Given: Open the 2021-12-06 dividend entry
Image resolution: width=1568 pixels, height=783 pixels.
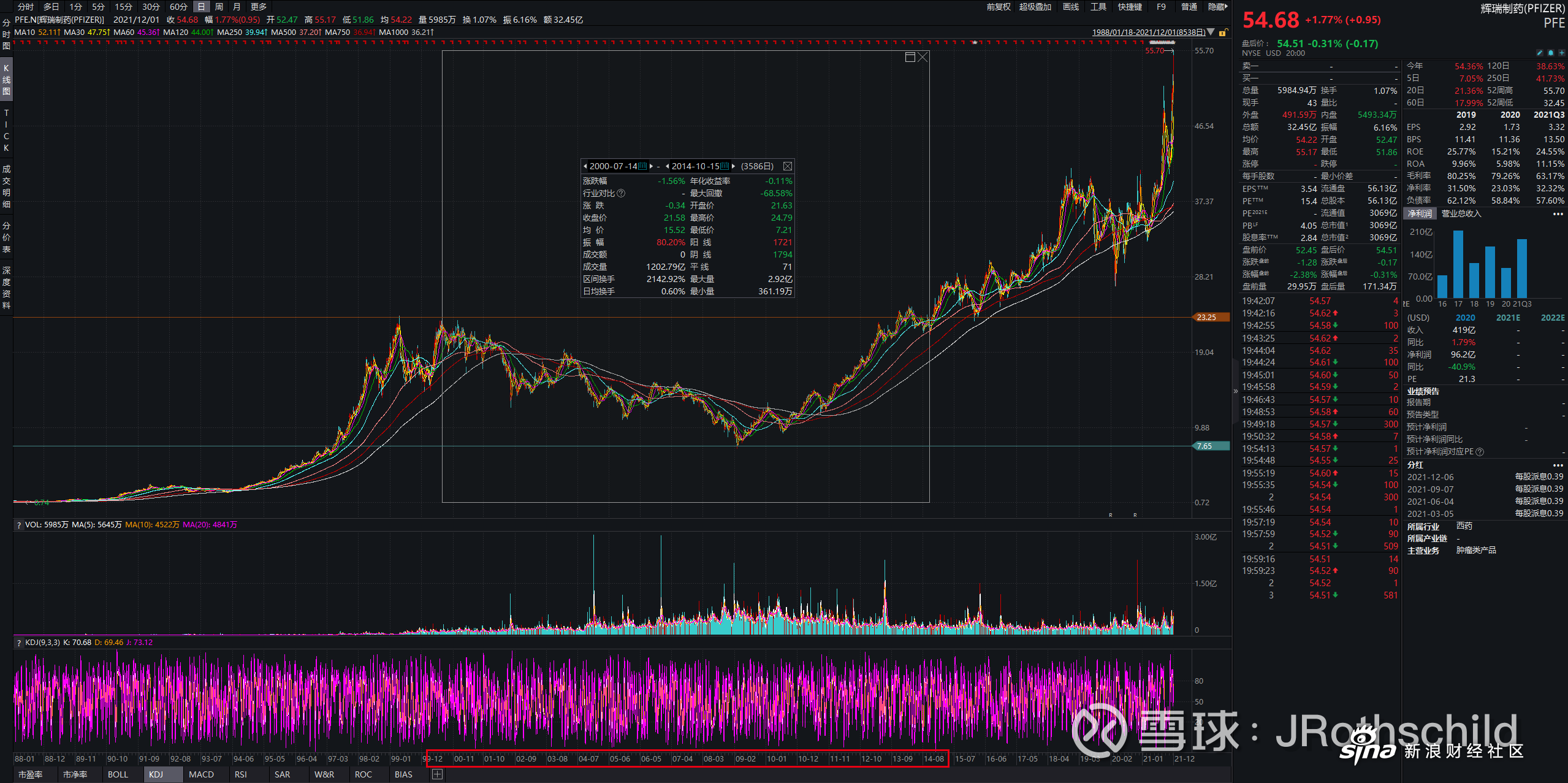Looking at the screenshot, I should point(1485,477).
